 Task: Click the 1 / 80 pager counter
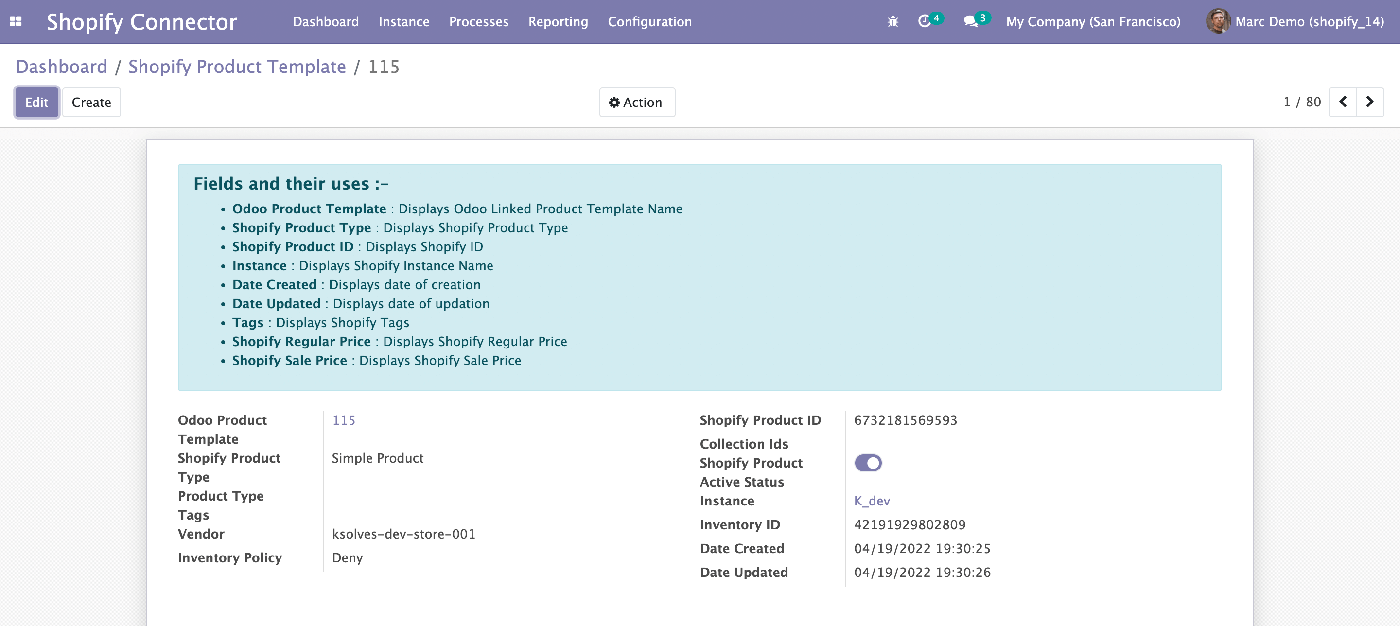pyautogui.click(x=1302, y=102)
